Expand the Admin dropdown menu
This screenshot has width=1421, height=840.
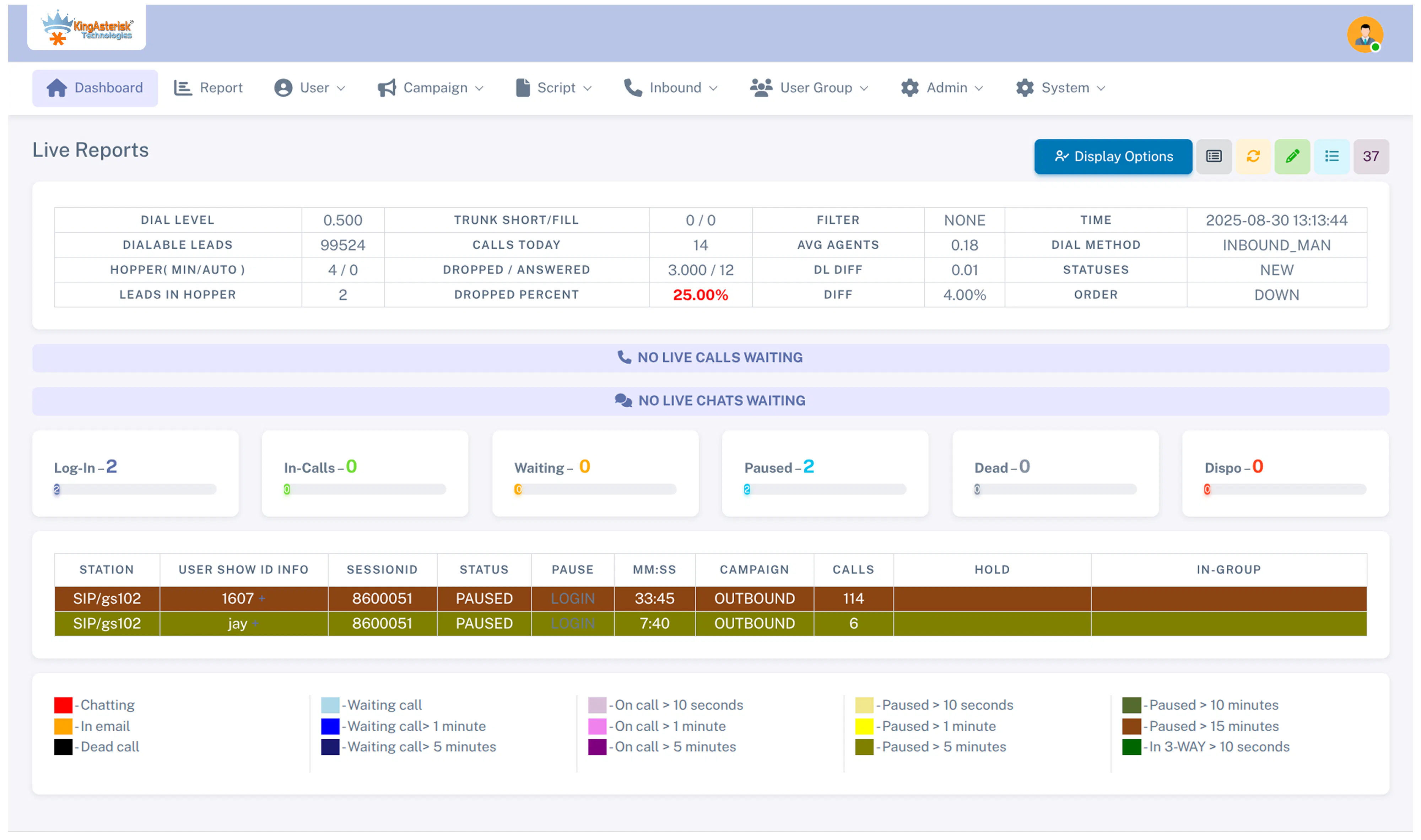click(941, 88)
